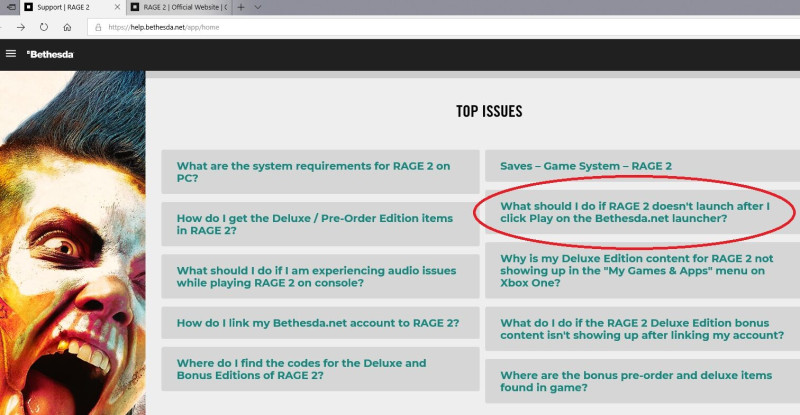Focus the help.bethesda.net address bar
The width and height of the screenshot is (800, 415).
(443, 27)
